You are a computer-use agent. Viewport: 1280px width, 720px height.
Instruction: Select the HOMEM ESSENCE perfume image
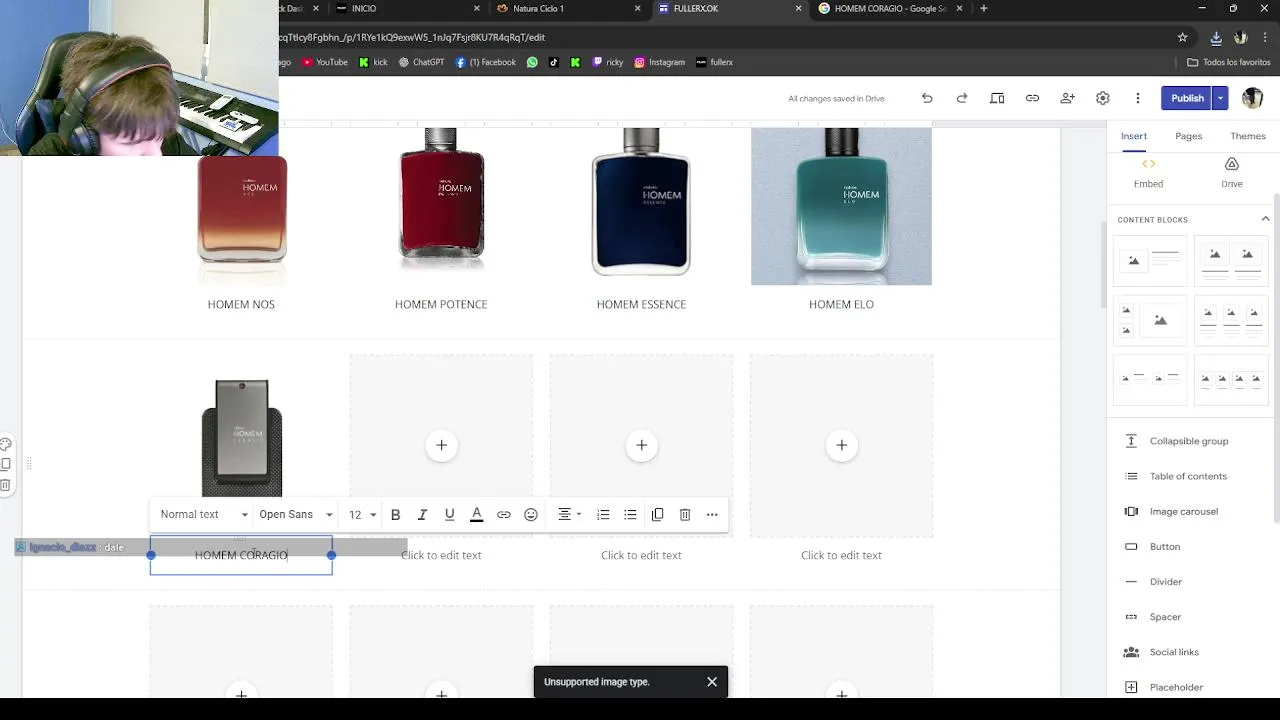(x=641, y=201)
